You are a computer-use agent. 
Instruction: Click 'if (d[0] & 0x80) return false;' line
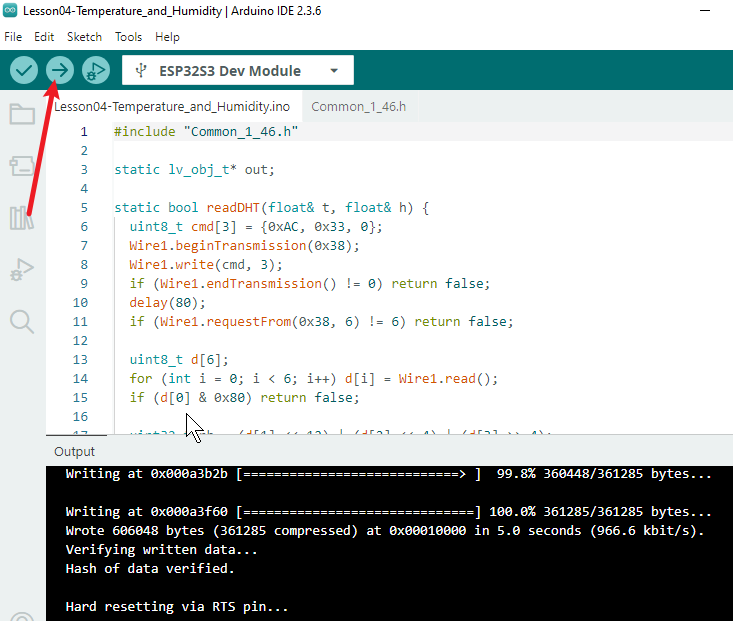pos(244,397)
